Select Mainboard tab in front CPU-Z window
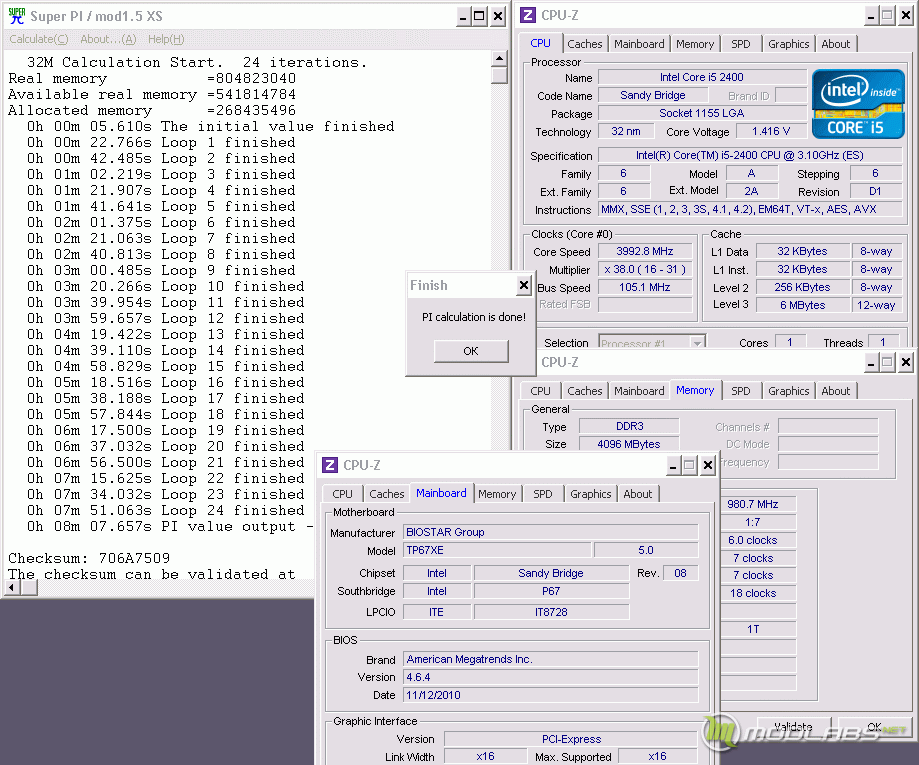The height and width of the screenshot is (765, 919). tap(441, 494)
